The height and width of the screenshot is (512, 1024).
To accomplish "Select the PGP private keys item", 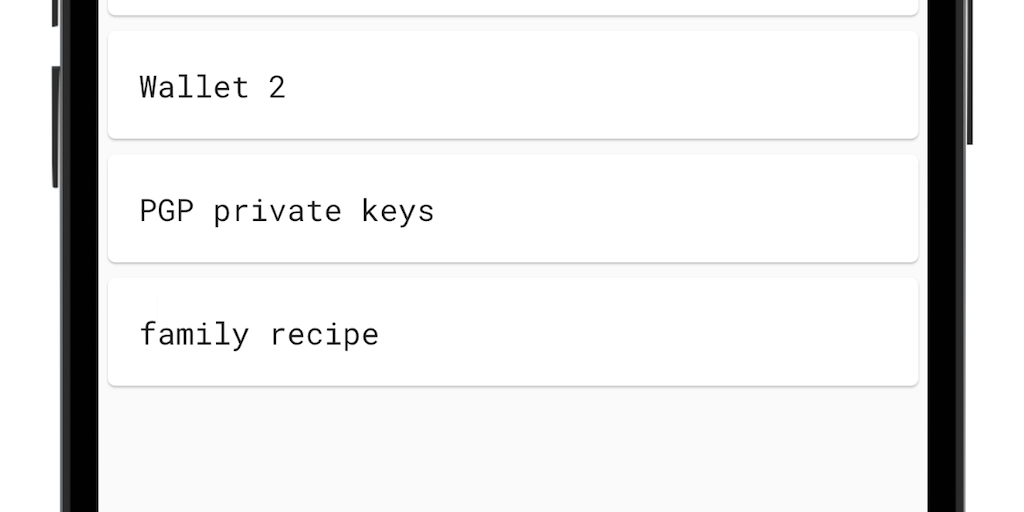I will click(512, 209).
